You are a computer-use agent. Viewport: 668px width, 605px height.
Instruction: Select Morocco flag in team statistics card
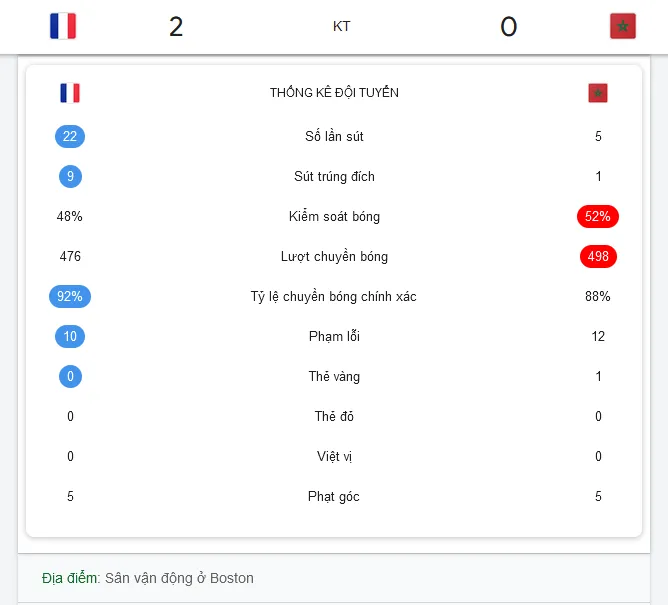598,93
